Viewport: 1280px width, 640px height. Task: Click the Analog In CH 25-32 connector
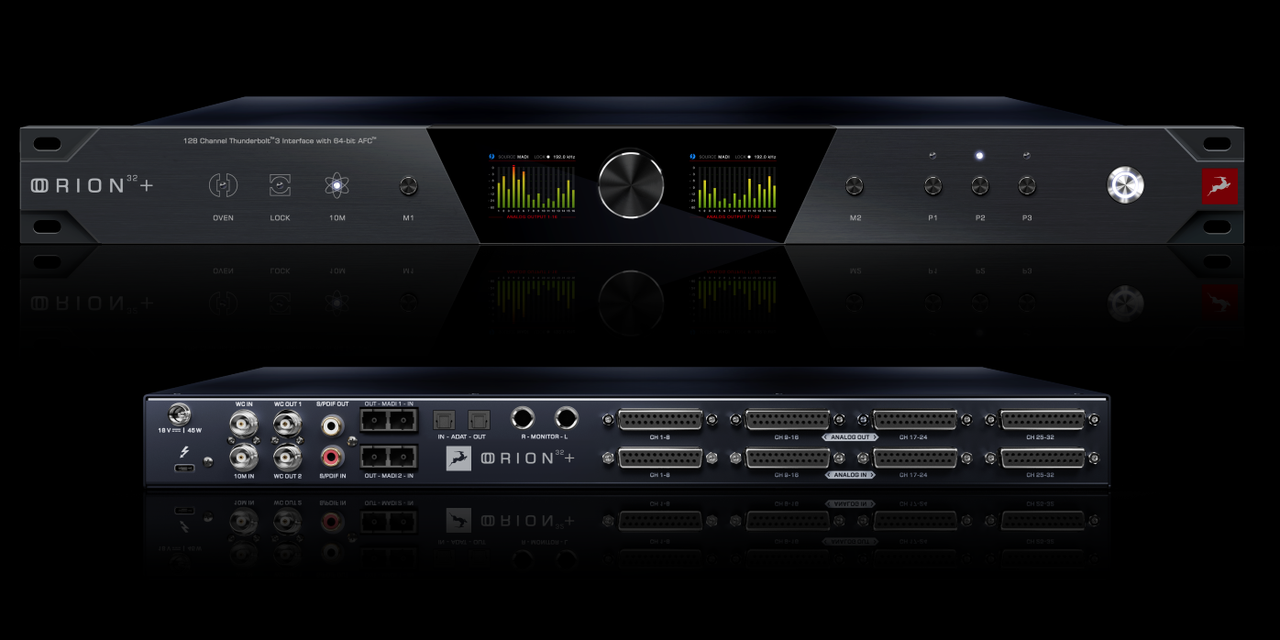pos(1043,458)
